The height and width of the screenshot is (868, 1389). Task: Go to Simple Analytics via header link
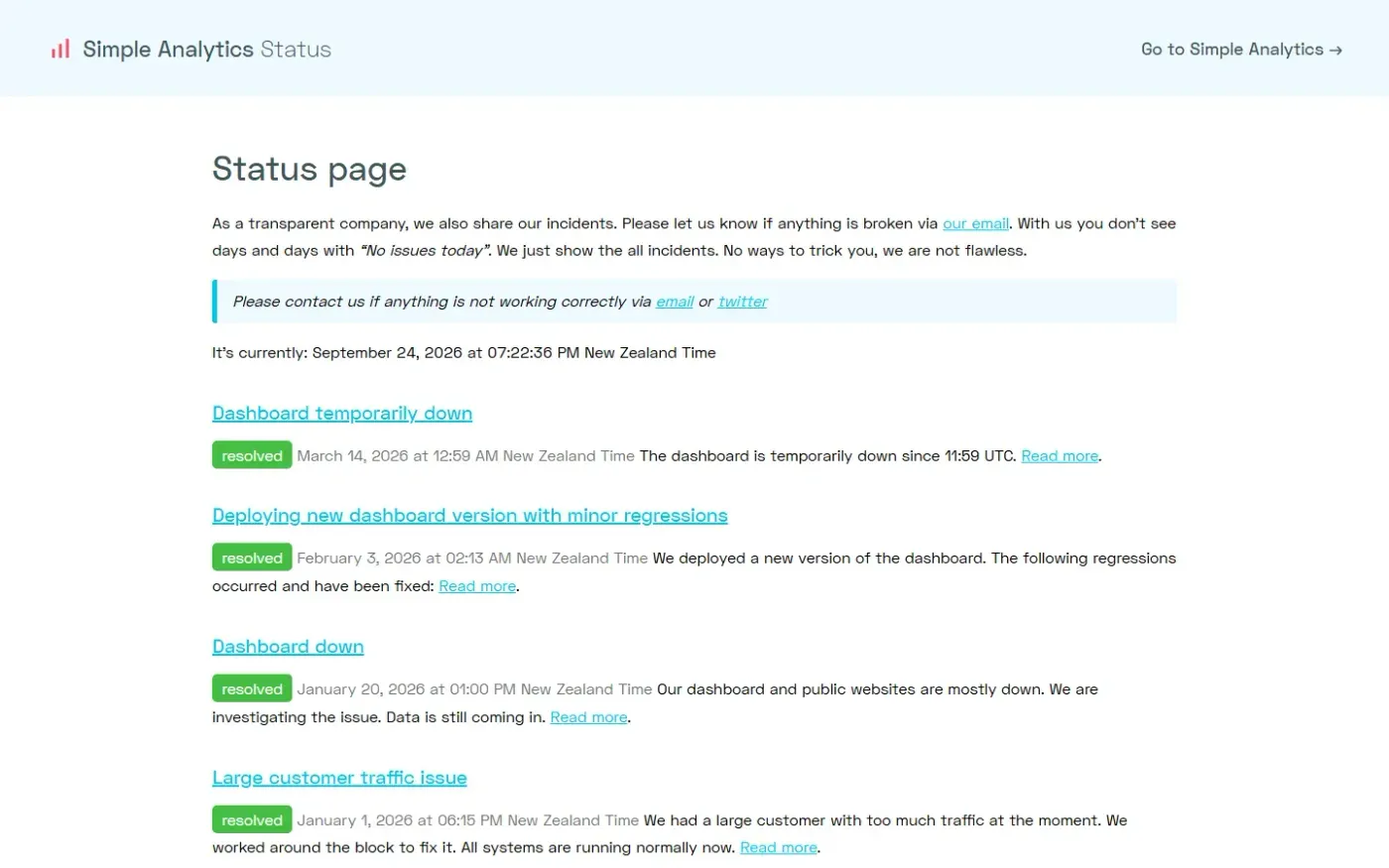click(1241, 49)
